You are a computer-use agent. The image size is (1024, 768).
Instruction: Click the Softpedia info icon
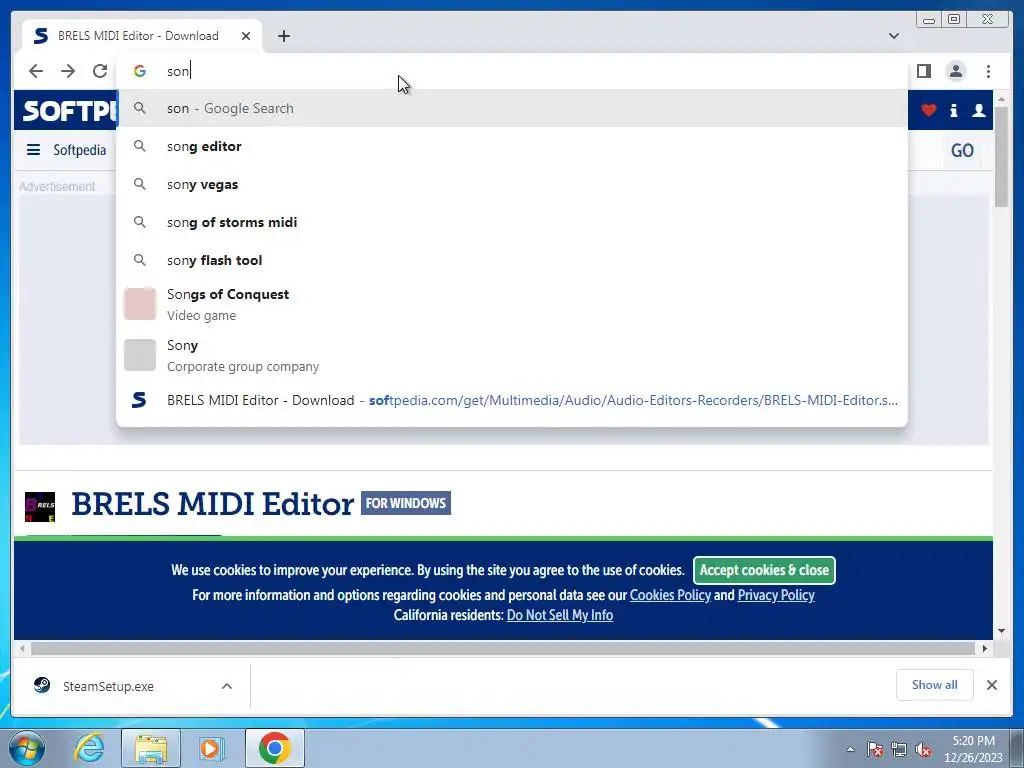pos(953,110)
